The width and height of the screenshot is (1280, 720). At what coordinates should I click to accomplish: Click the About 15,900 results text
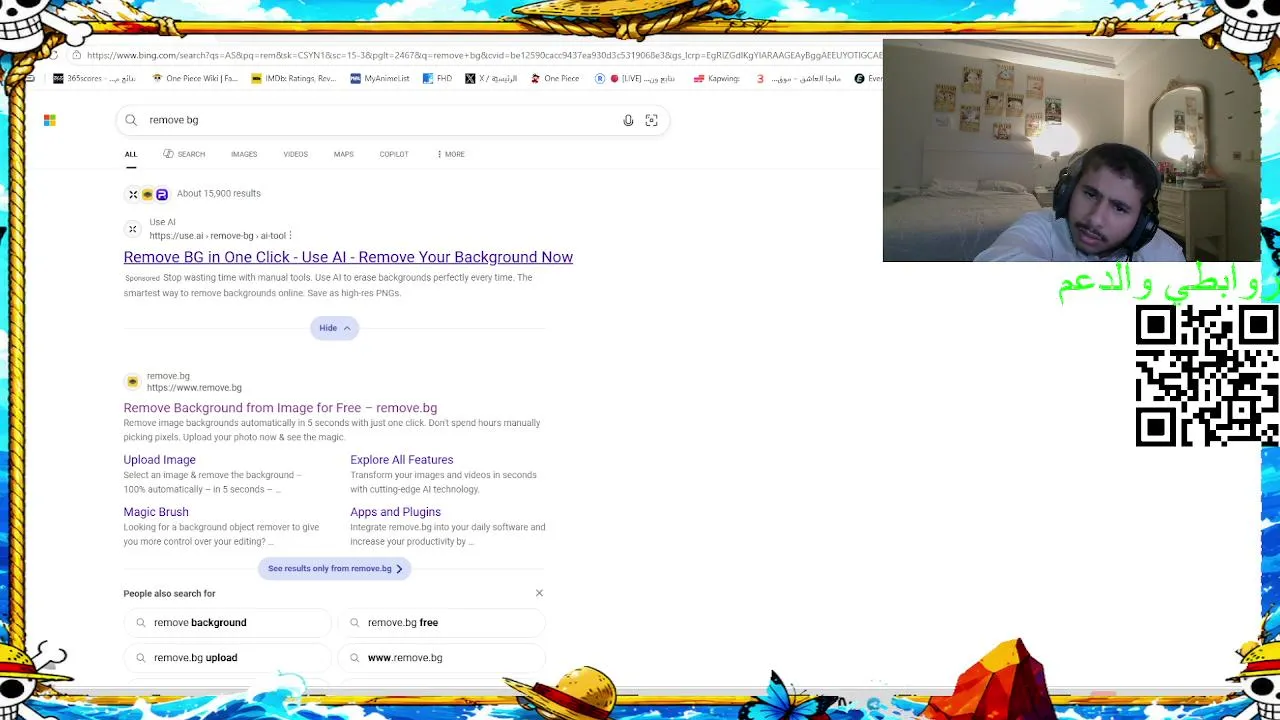[x=218, y=194]
